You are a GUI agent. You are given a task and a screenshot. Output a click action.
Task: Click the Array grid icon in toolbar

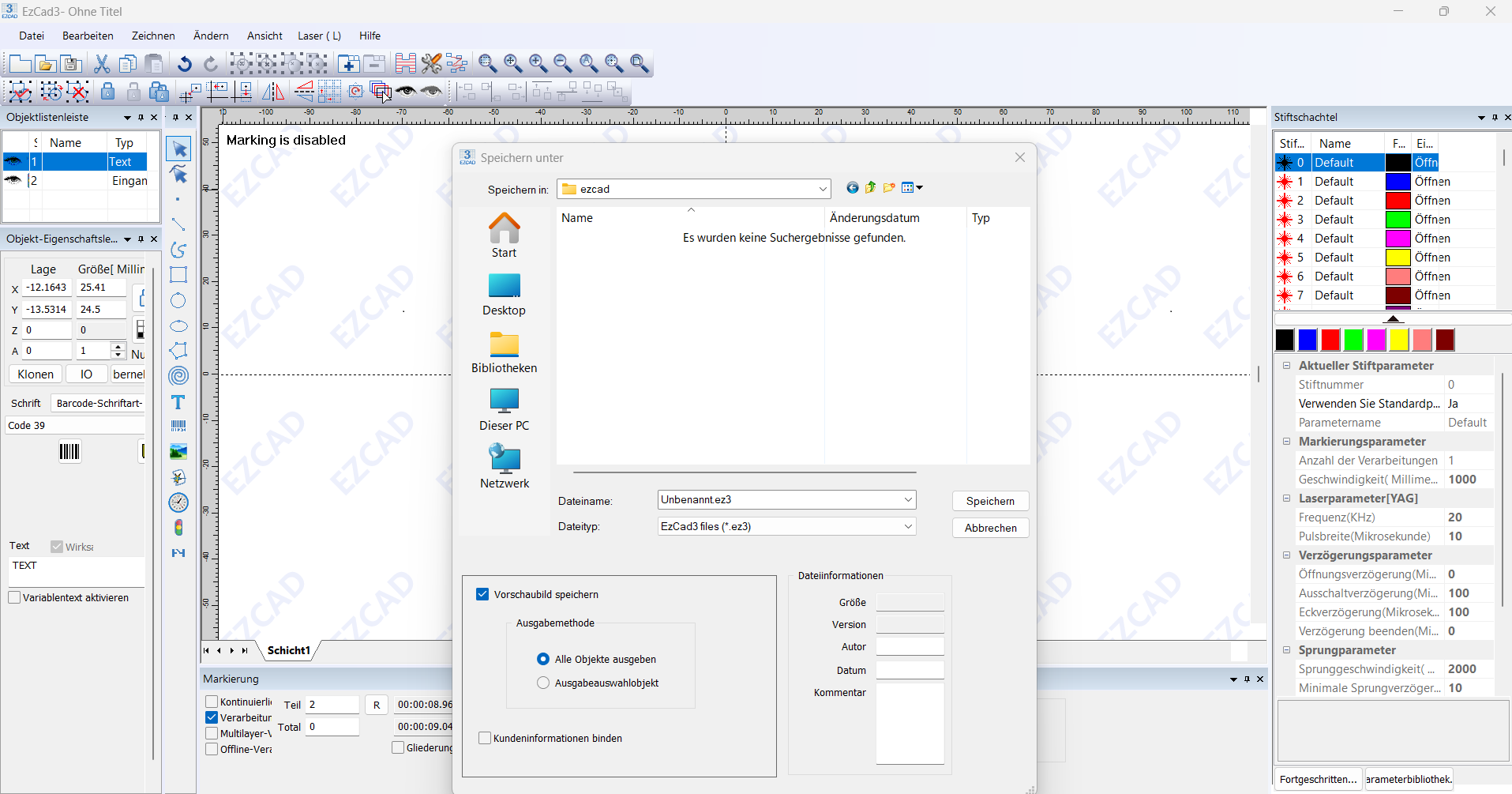coord(330,92)
